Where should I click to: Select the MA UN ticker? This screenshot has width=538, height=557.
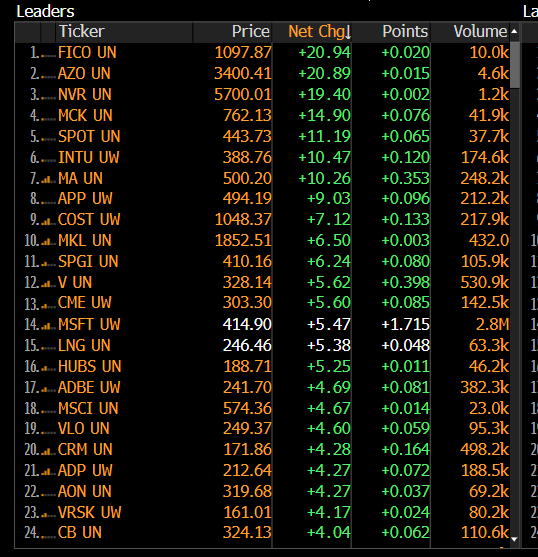(80, 178)
